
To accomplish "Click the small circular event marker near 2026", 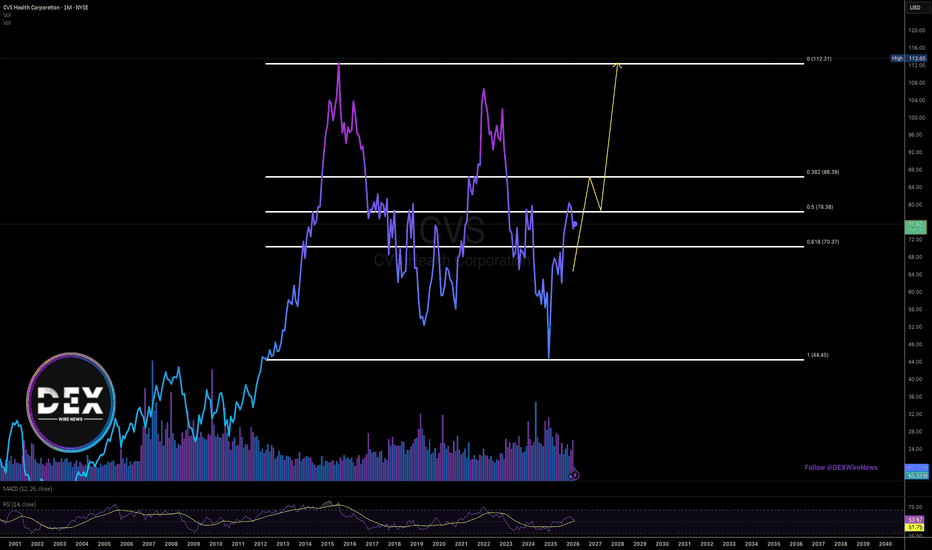I will [x=574, y=474].
